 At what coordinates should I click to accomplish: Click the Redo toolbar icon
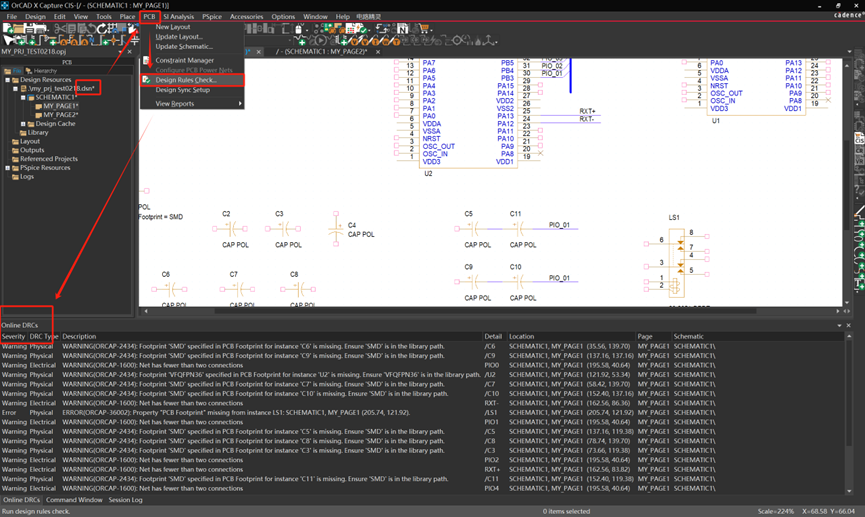tap(103, 28)
